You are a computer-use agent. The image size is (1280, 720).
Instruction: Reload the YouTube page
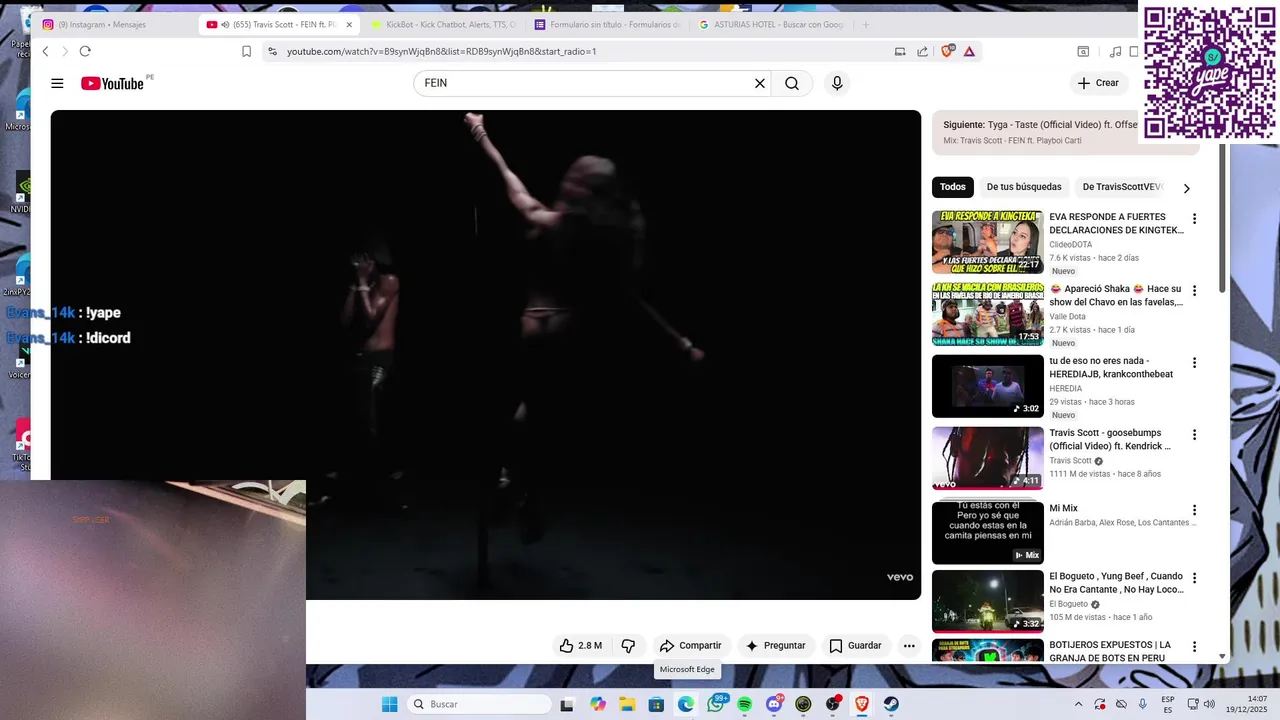85,51
